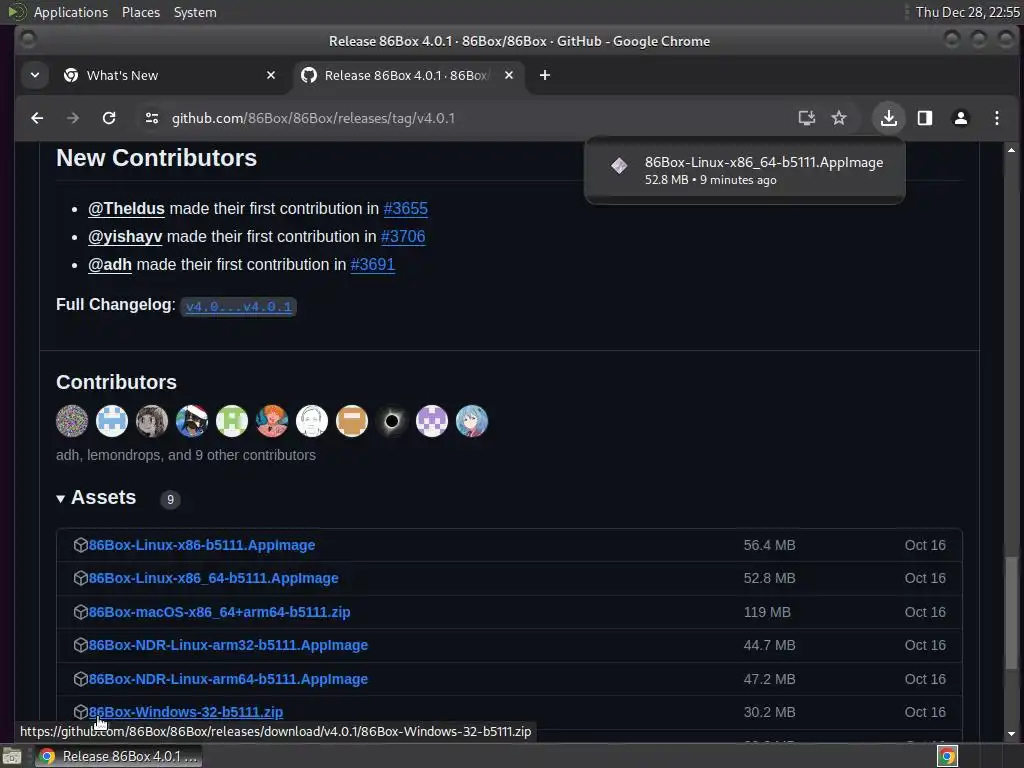This screenshot has height=768, width=1024.
Task: Click the 119 MB size text
Action: tap(767, 613)
